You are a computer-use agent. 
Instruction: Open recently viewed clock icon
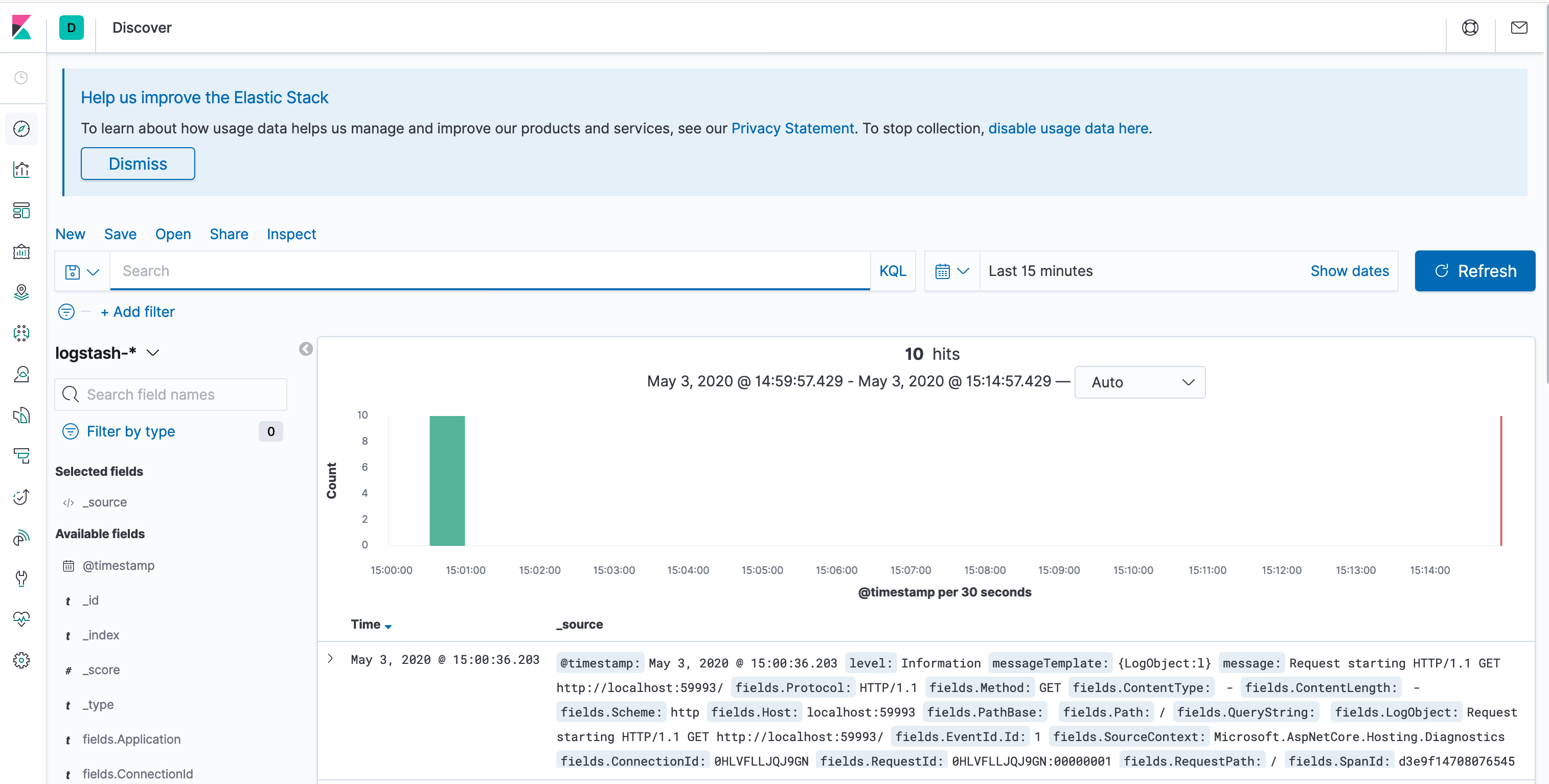pos(21,78)
